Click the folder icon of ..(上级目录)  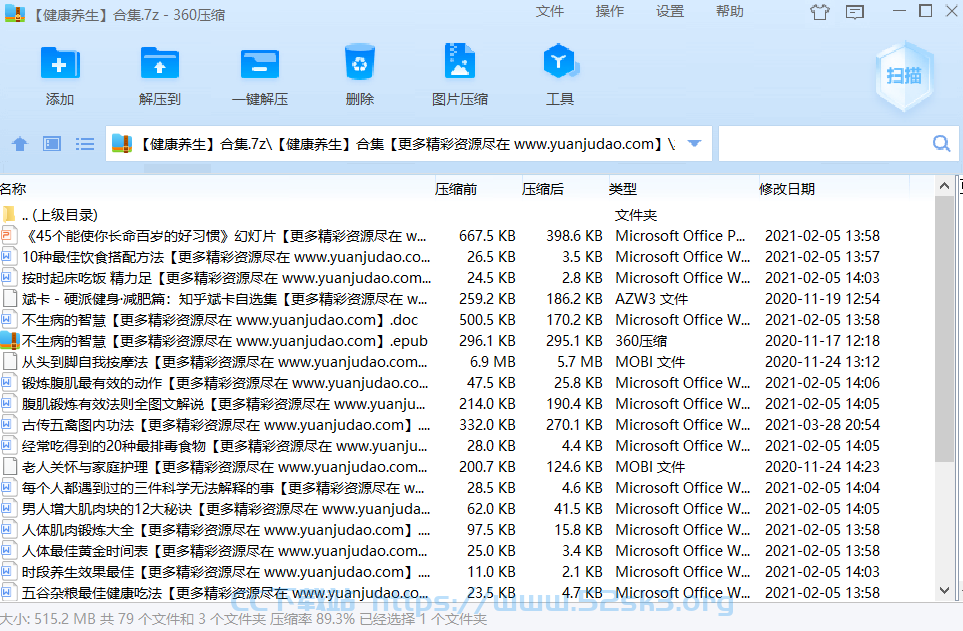[x=9, y=214]
